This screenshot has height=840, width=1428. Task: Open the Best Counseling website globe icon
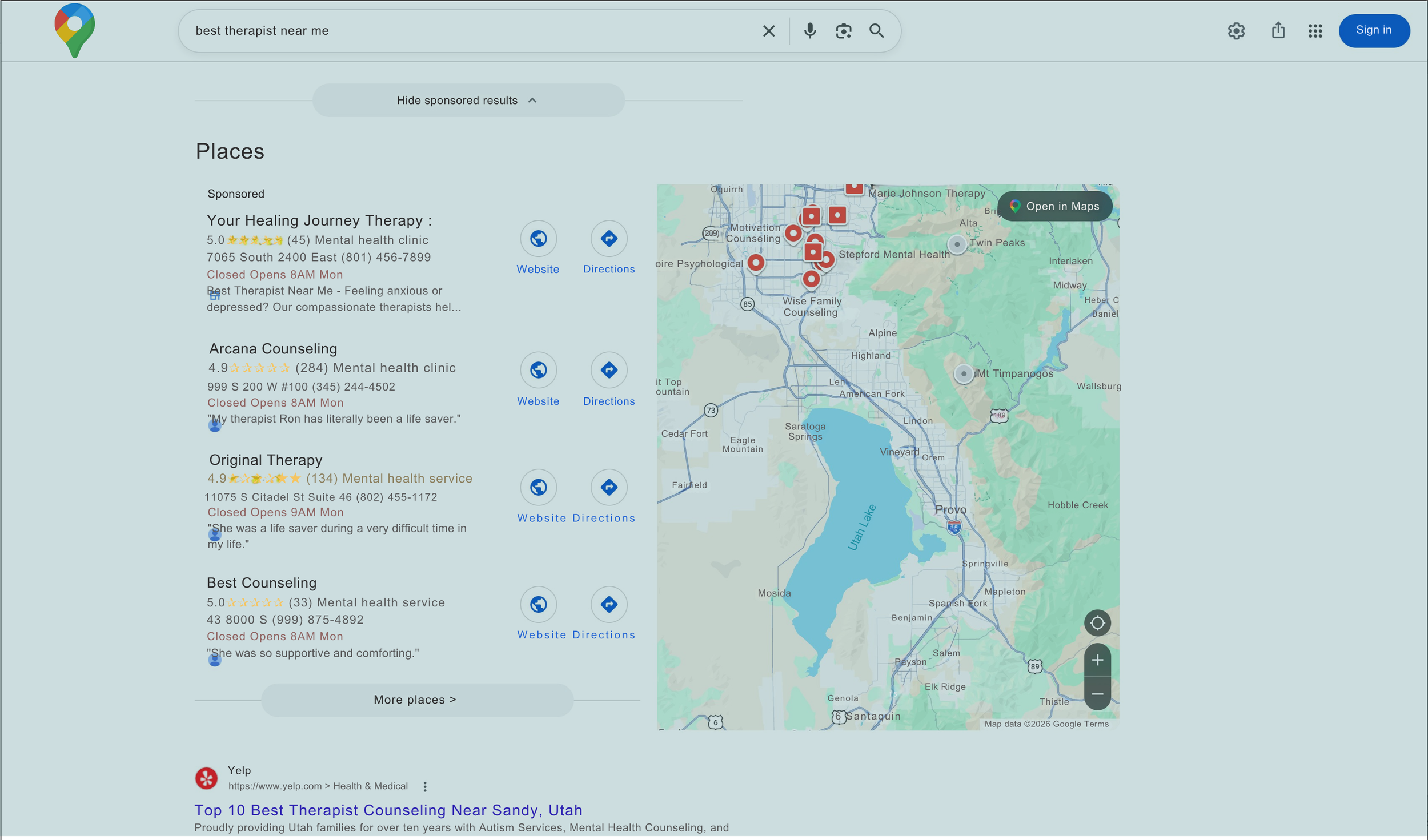tap(538, 604)
